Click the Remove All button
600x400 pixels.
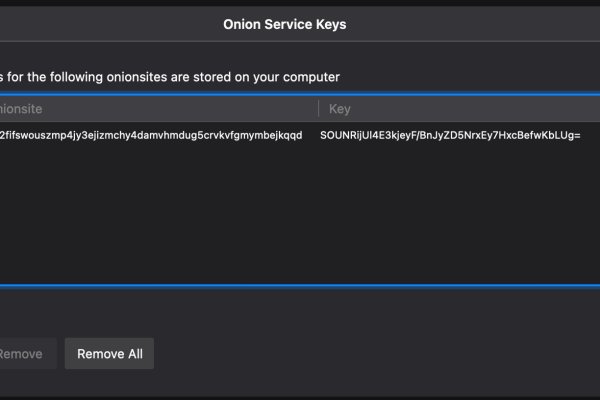tap(109, 353)
